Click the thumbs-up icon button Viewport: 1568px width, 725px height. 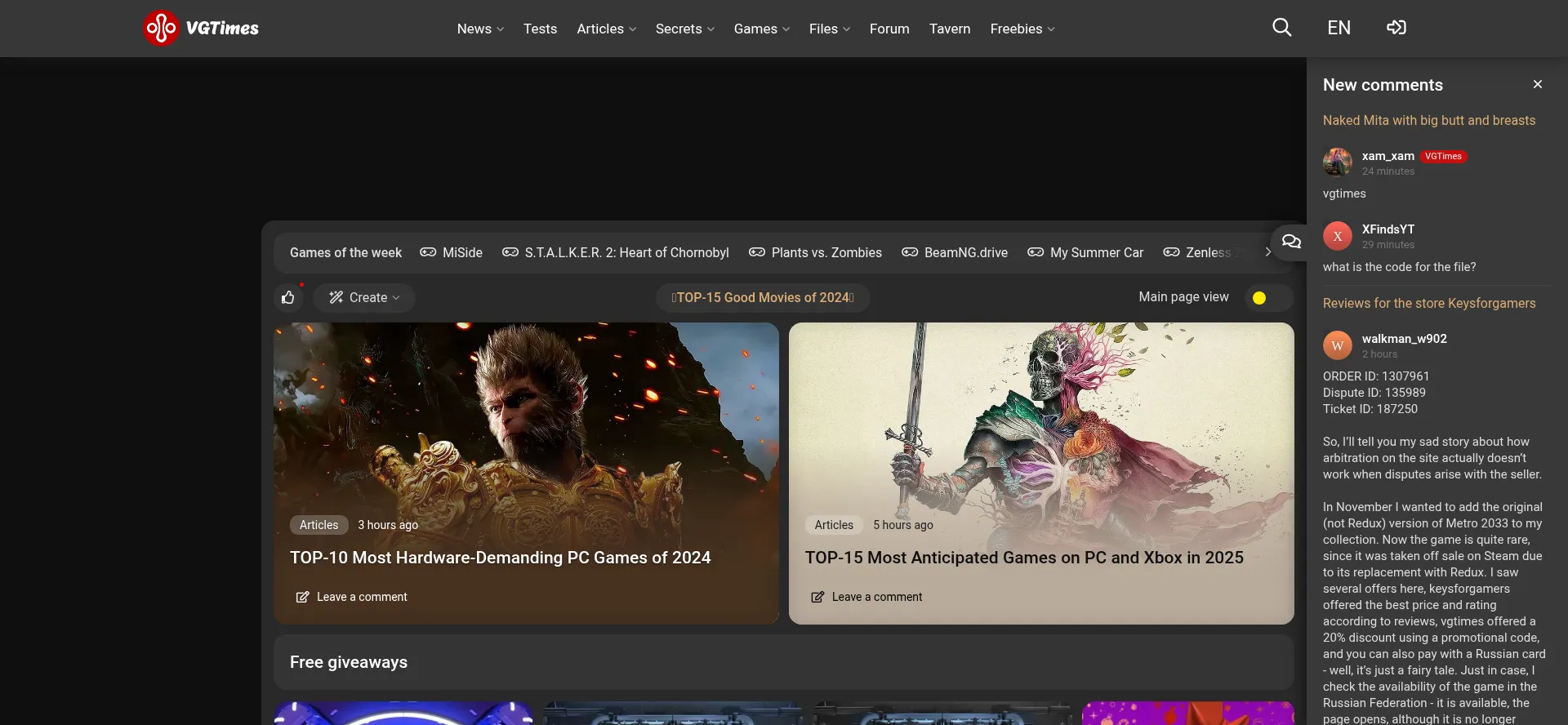288,298
